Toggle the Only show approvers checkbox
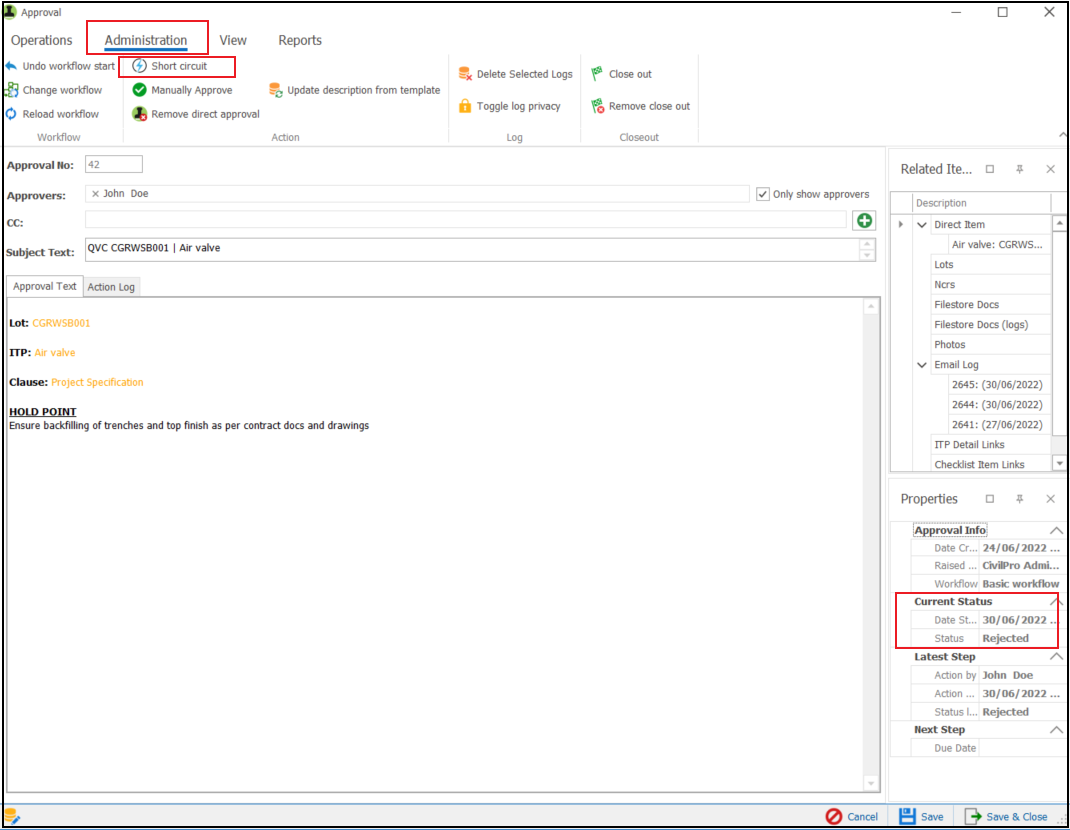The height and width of the screenshot is (830, 1070). point(763,194)
